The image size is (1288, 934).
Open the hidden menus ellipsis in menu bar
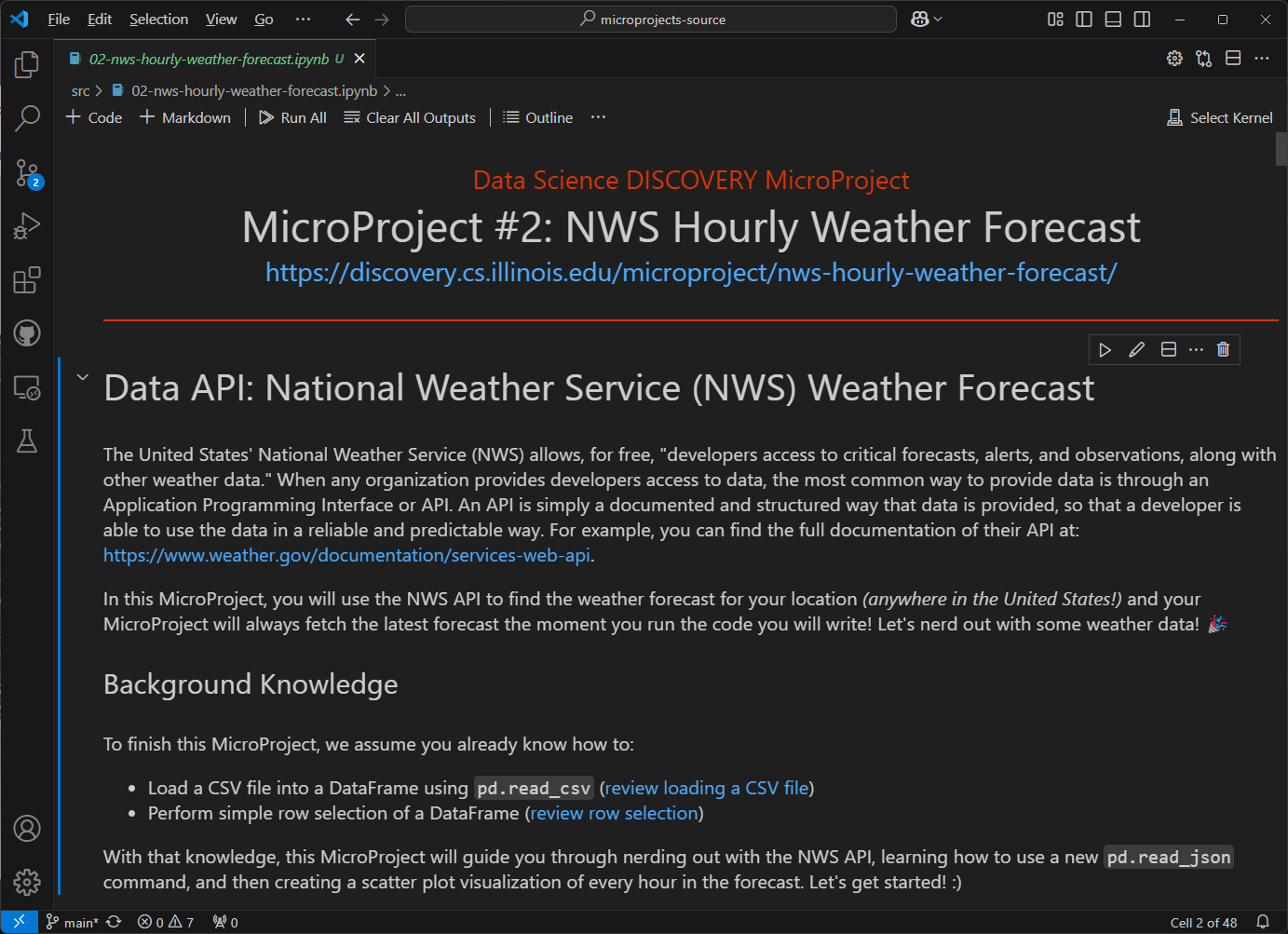[303, 20]
